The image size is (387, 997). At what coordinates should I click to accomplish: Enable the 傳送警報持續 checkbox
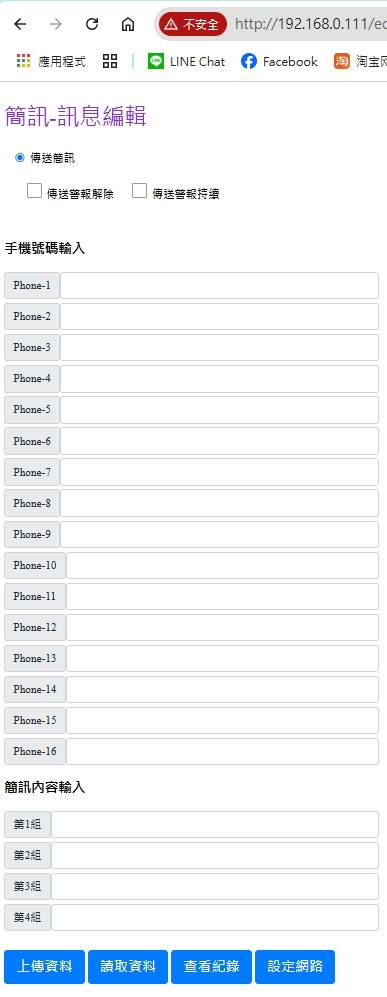(x=139, y=191)
